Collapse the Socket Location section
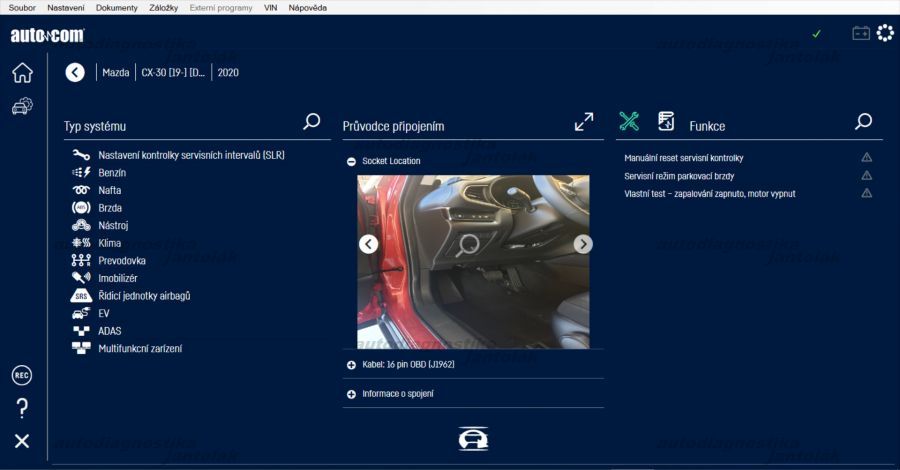This screenshot has height=470, width=900. click(x=351, y=161)
